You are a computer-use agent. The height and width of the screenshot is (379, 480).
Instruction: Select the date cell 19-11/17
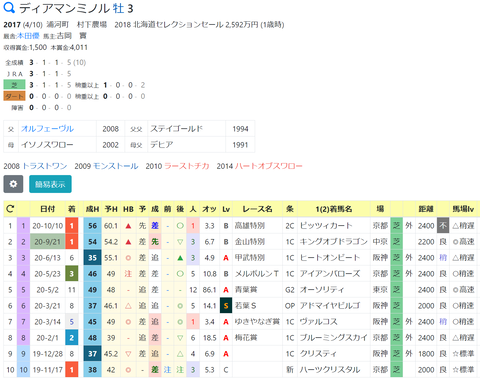coord(48,370)
